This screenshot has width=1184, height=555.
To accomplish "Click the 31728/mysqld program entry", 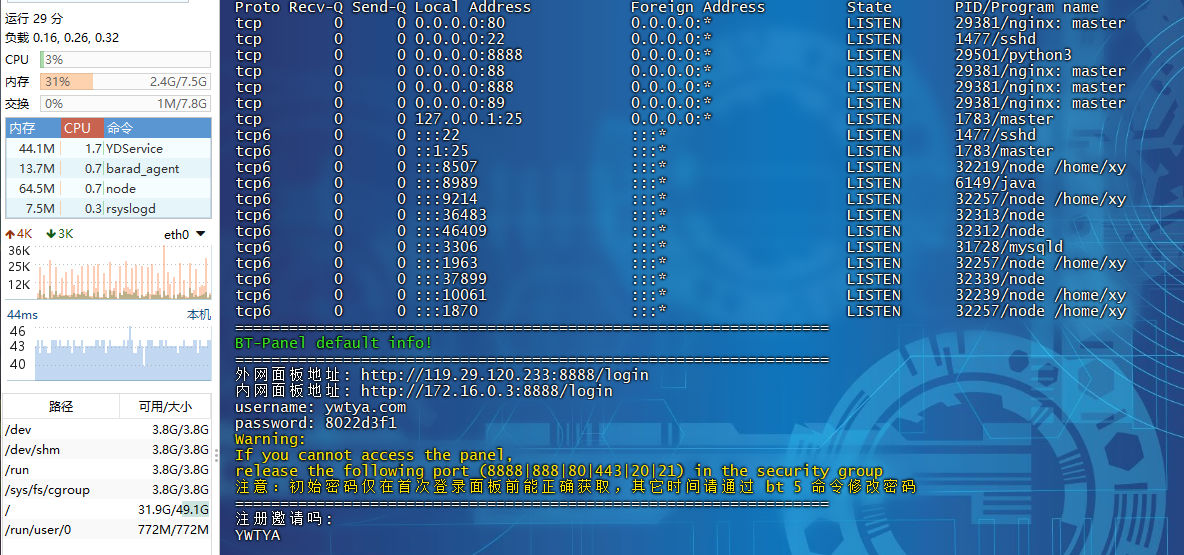I will point(1009,247).
